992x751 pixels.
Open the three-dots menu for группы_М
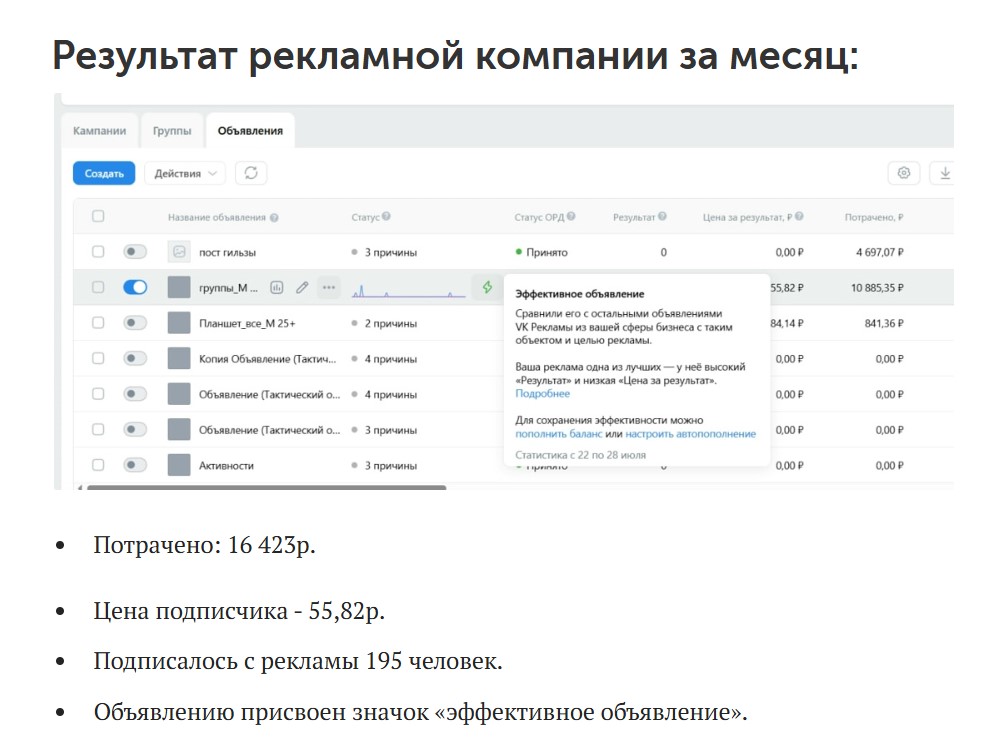click(x=328, y=287)
